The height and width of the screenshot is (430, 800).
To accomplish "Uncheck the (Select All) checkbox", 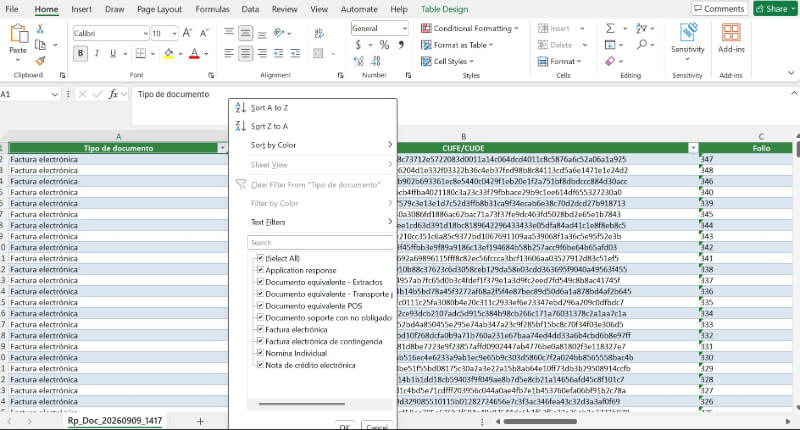I will (260, 258).
